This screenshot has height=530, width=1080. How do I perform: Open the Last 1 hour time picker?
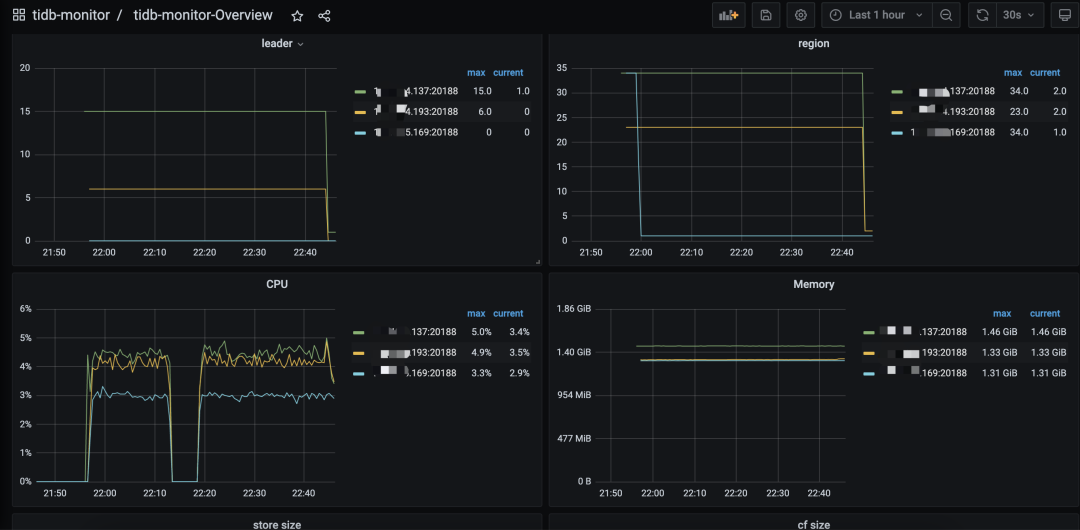(x=877, y=15)
